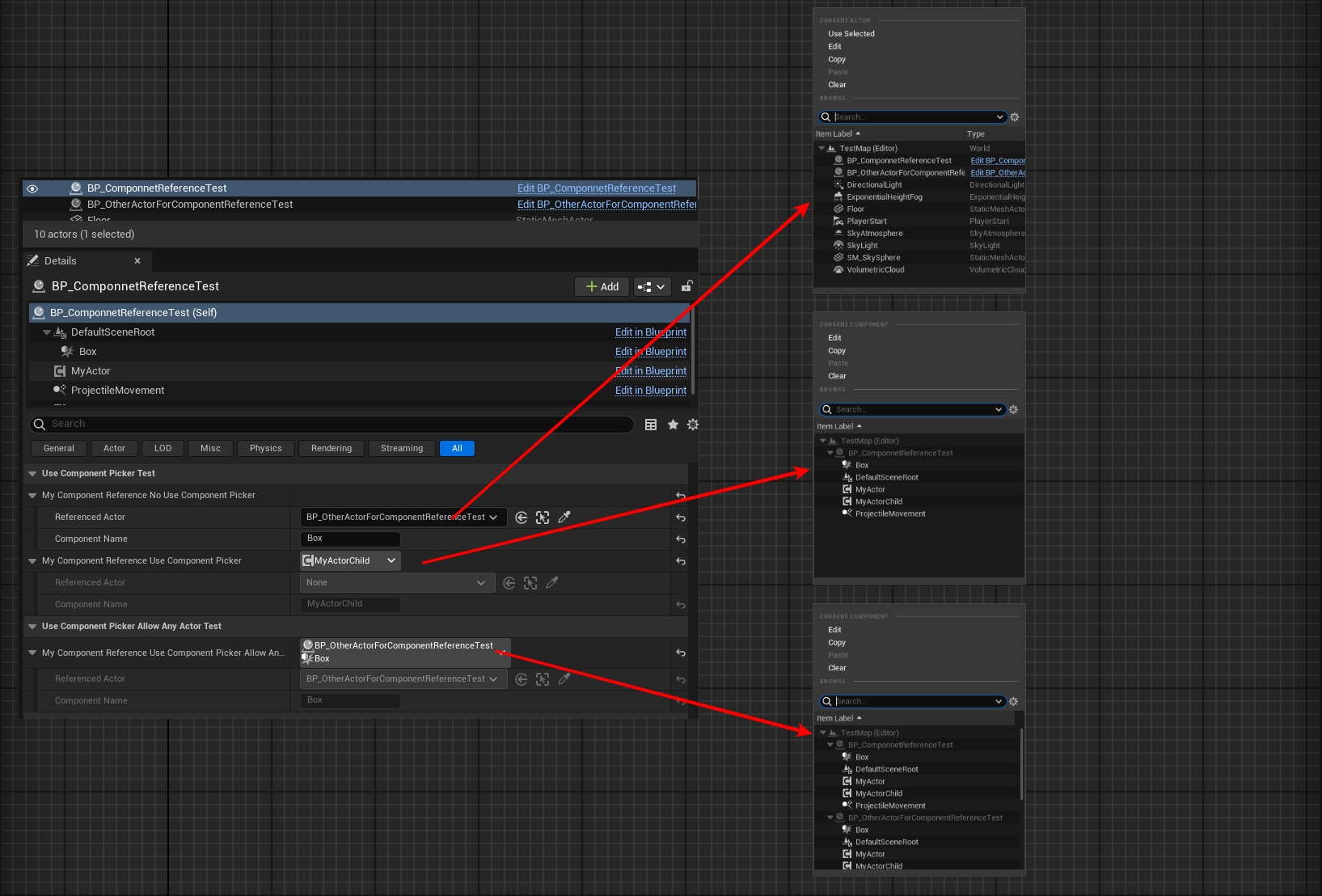This screenshot has width=1322, height=896.
Task: Click the favorites star in the Details panel
Action: 672,424
